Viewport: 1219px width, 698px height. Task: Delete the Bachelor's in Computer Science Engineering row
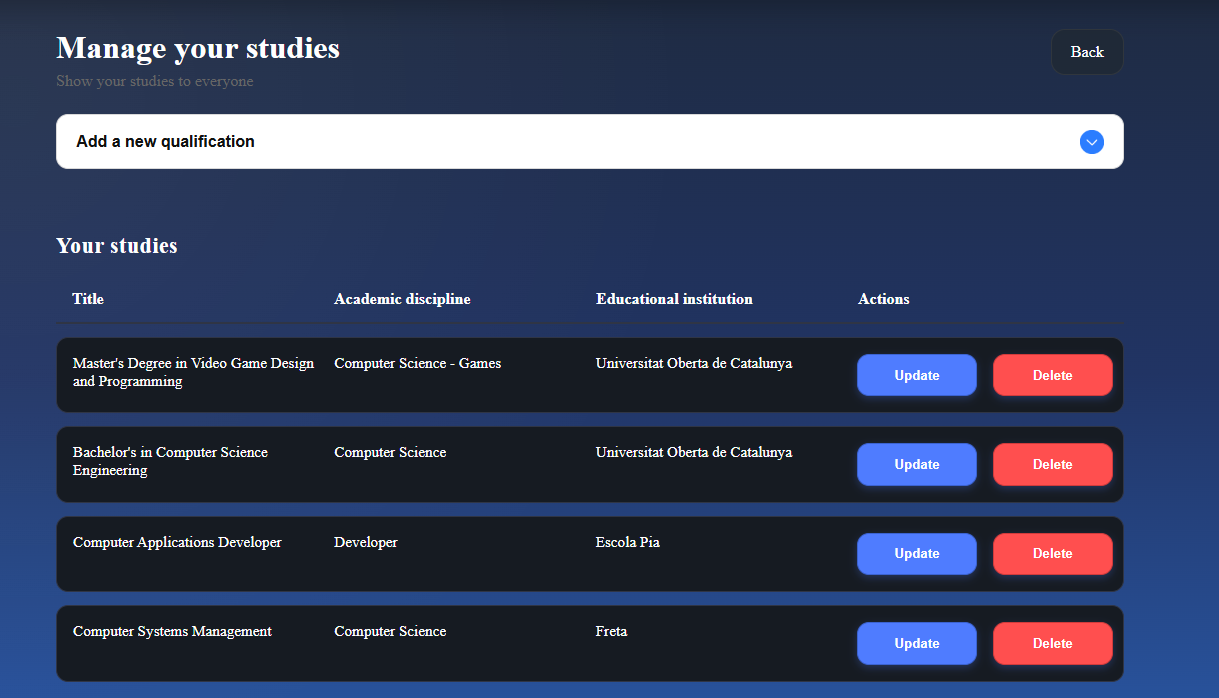(1053, 464)
